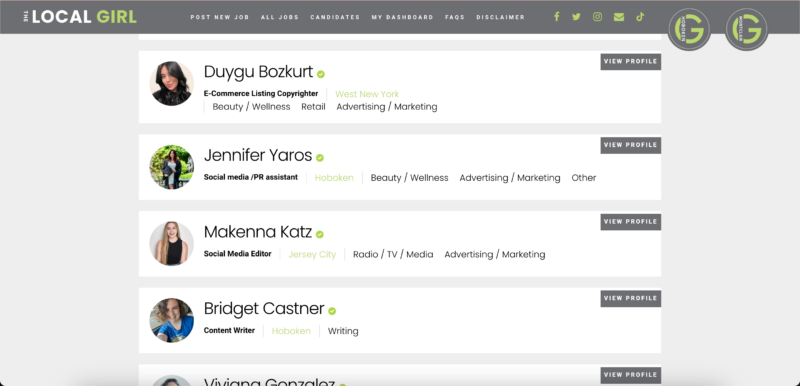This screenshot has height=386, width=800.
Task: Click the West New York location link
Action: [x=367, y=94]
